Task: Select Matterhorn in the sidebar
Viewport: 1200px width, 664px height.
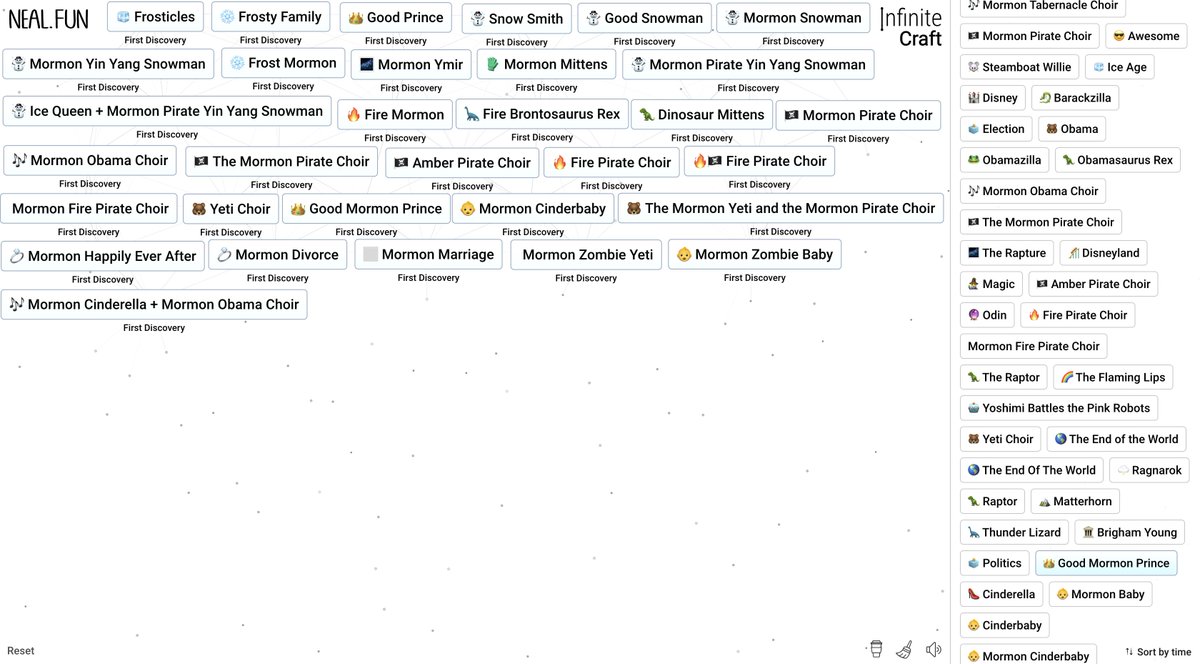Action: click(x=1075, y=501)
